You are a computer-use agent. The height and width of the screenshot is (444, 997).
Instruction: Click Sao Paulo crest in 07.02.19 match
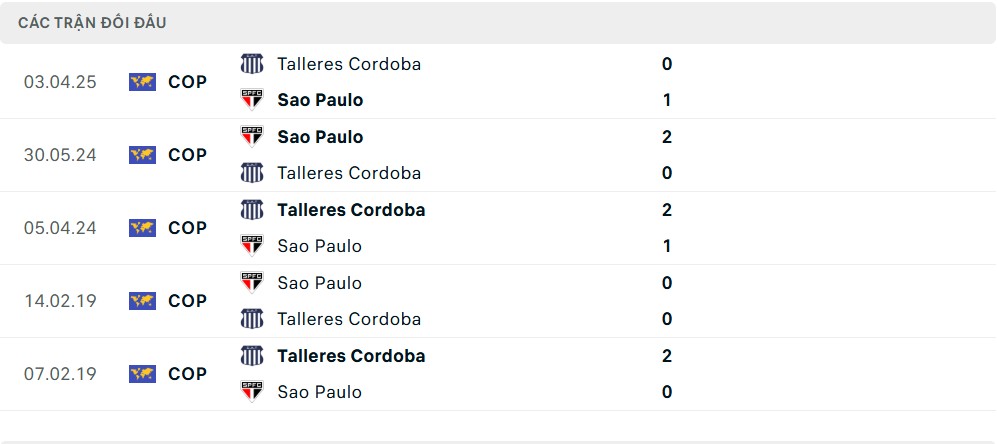pos(252,392)
